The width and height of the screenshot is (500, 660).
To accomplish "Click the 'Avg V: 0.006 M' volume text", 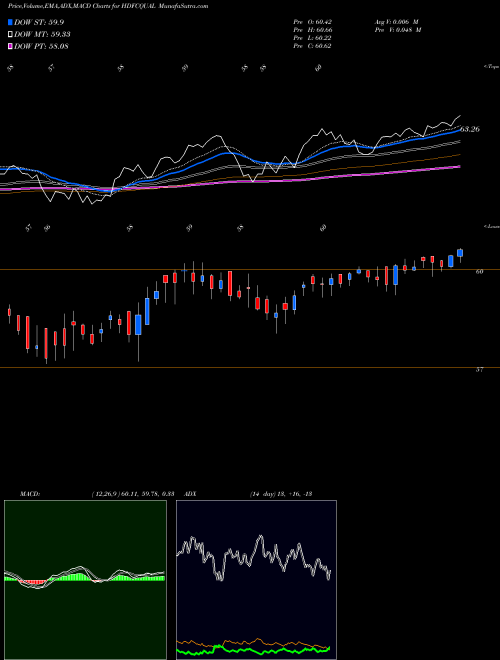I will click(396, 21).
